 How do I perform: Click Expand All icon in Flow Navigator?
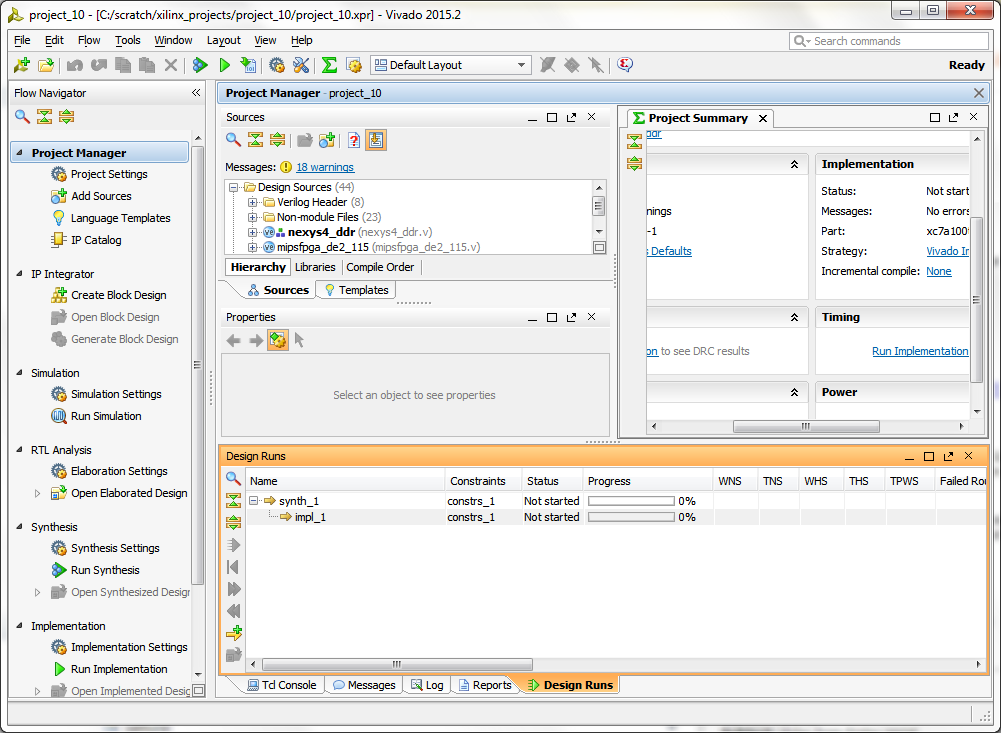pyautogui.click(x=66, y=117)
